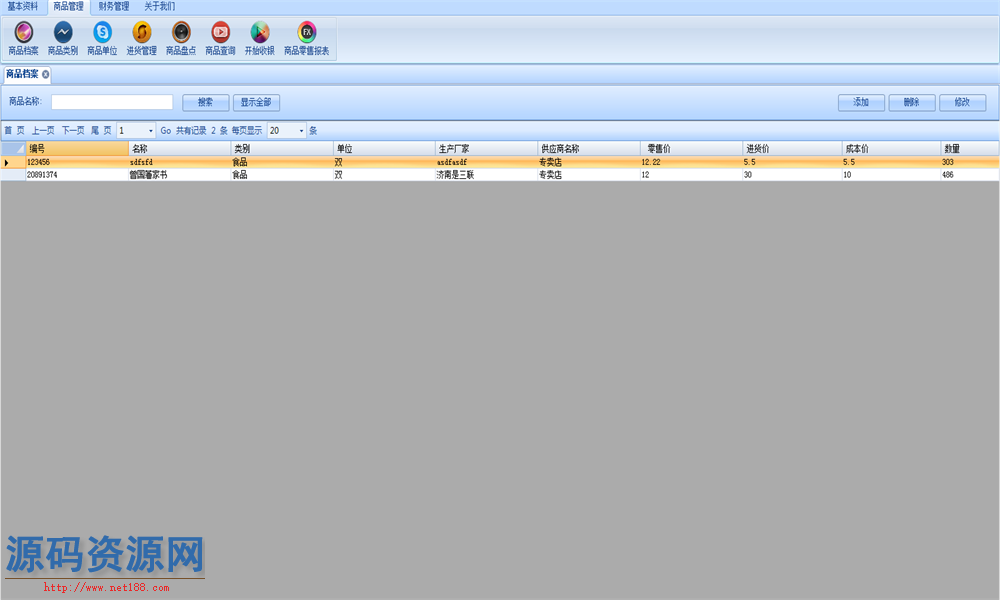
Task: Sort by the 名称 column header
Action: pyautogui.click(x=180, y=149)
